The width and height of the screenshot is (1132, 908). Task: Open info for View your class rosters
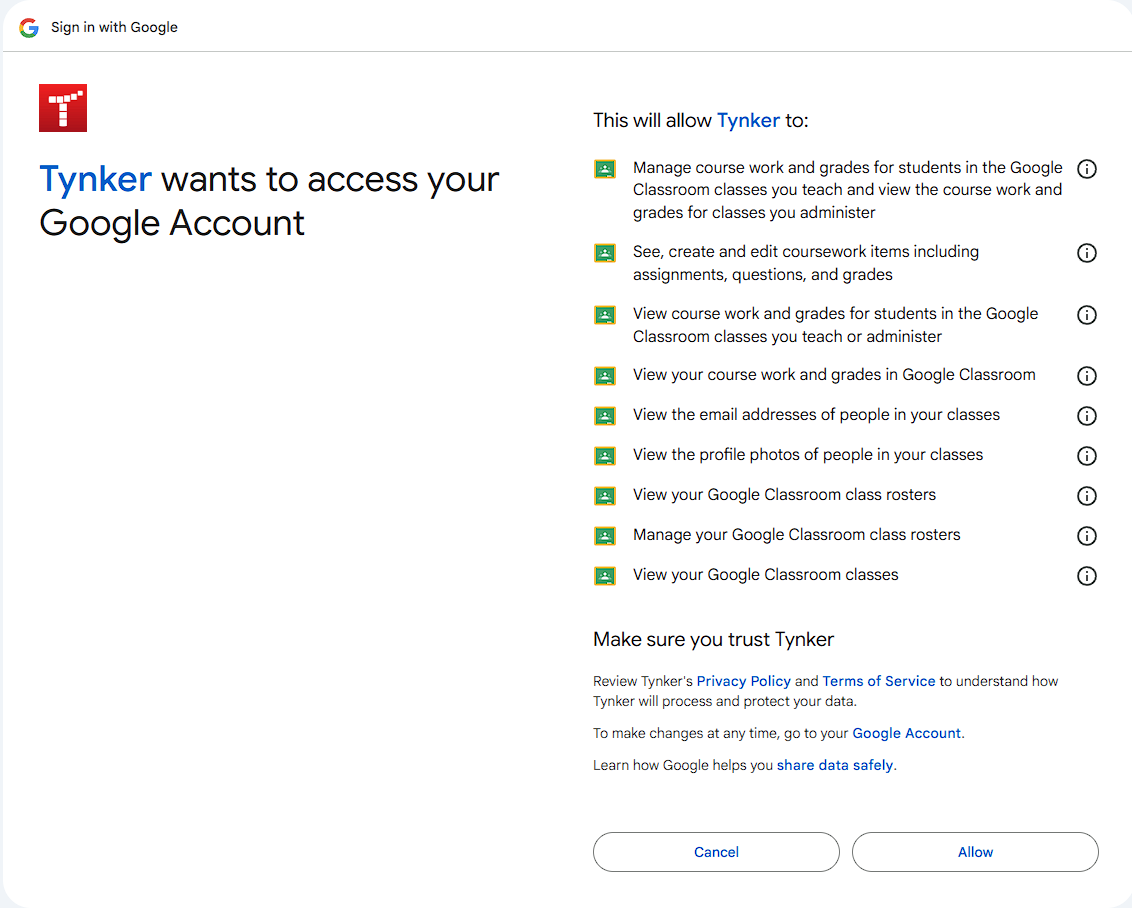coord(1087,496)
